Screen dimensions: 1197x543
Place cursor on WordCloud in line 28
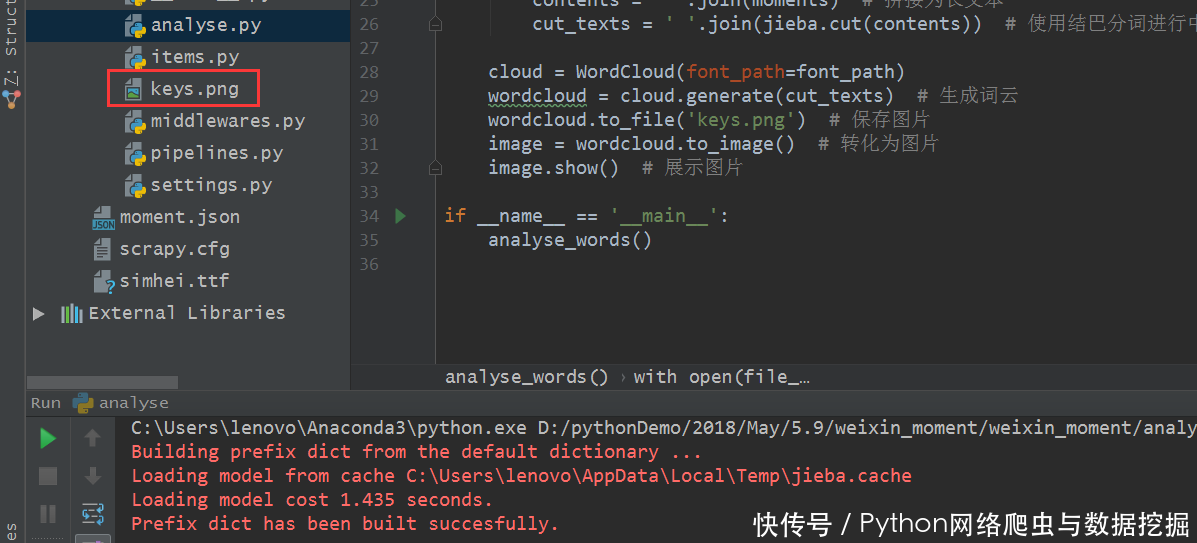coord(625,72)
